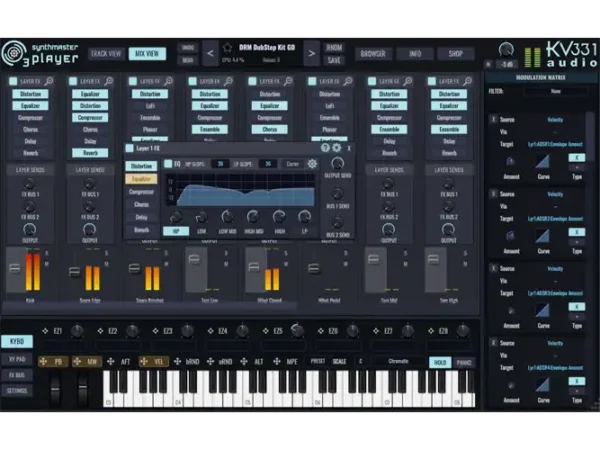Toggle Kick channel's Layer FX checkbox
This screenshot has width=600, height=450.
[x=13, y=81]
